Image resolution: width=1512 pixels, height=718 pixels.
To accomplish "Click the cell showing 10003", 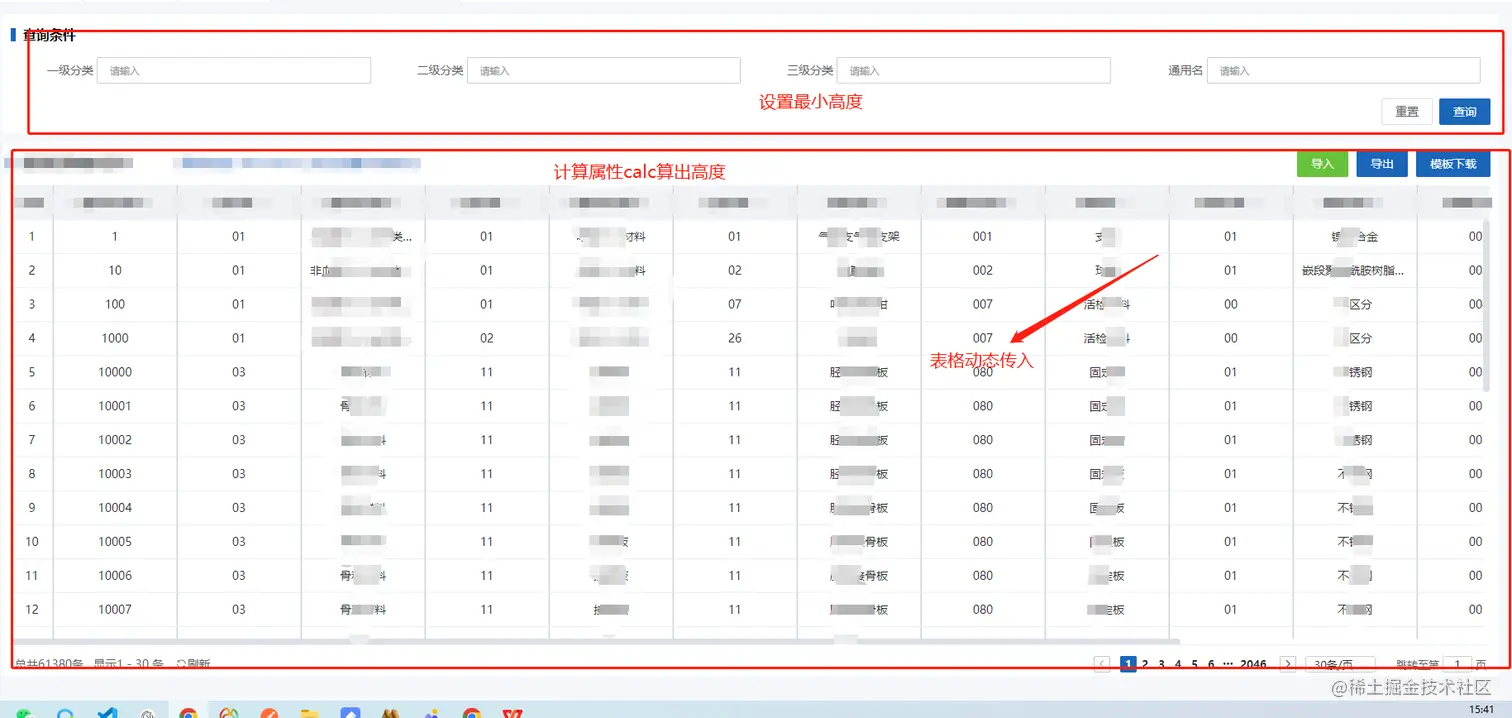I will [115, 474].
